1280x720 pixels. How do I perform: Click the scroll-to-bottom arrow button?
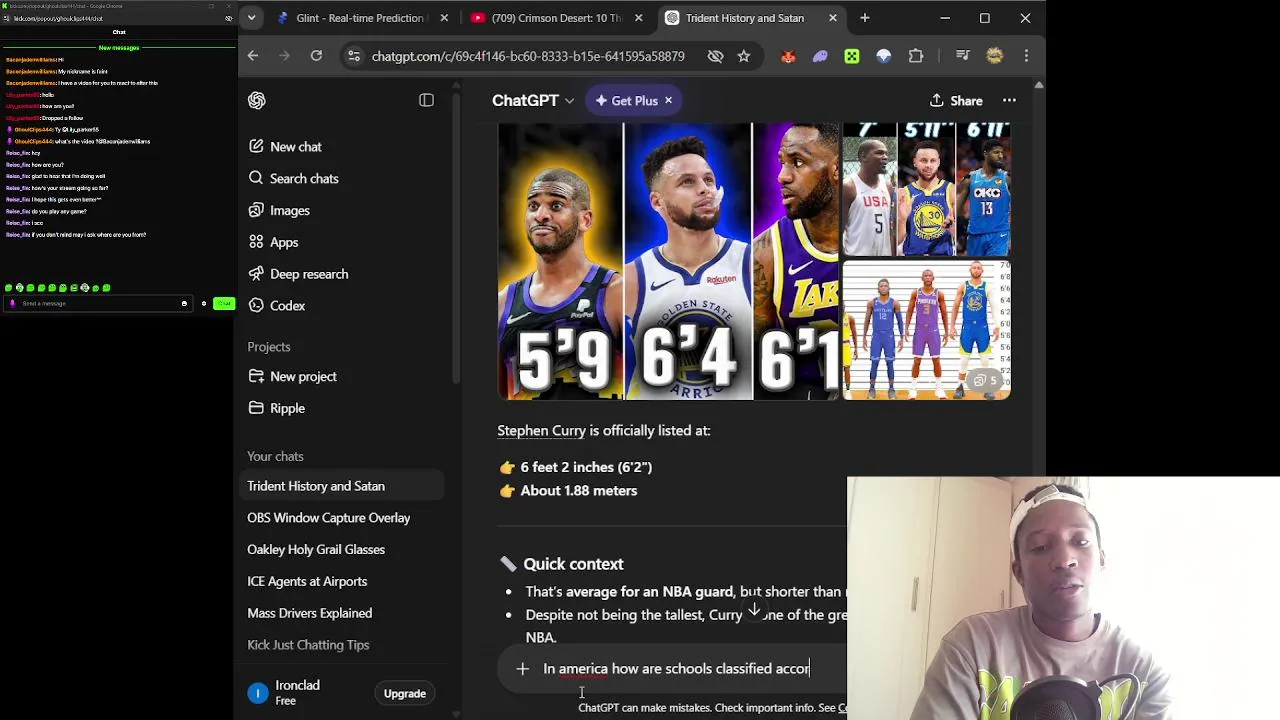pos(755,609)
